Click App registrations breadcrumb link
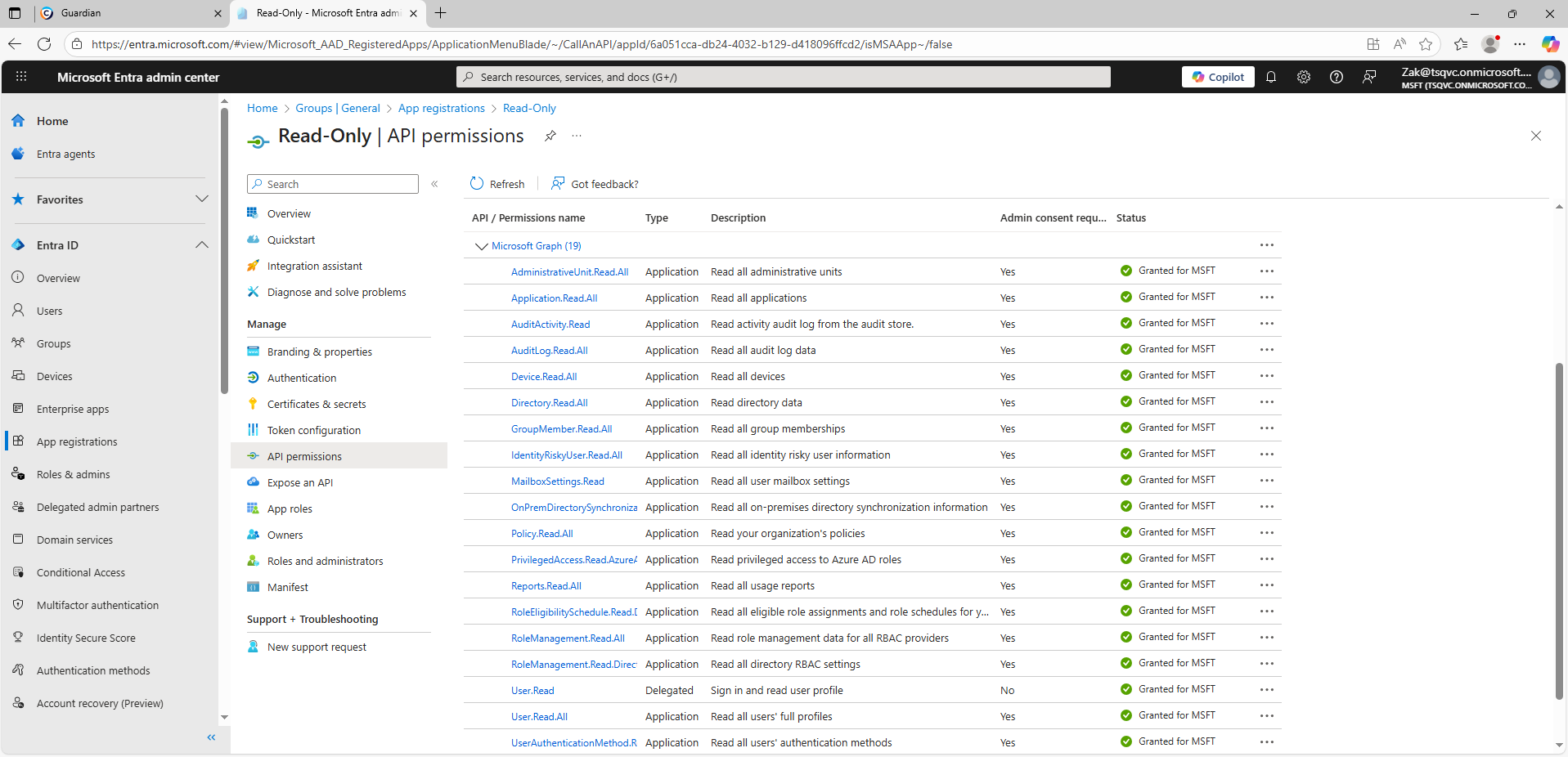 tap(441, 108)
